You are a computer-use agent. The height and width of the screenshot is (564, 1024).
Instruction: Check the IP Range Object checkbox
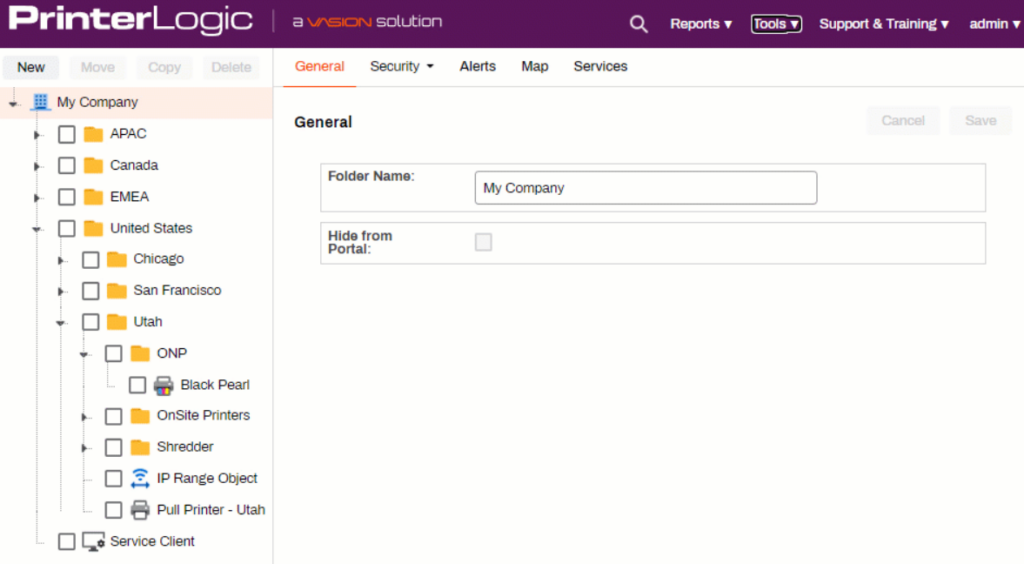114,479
